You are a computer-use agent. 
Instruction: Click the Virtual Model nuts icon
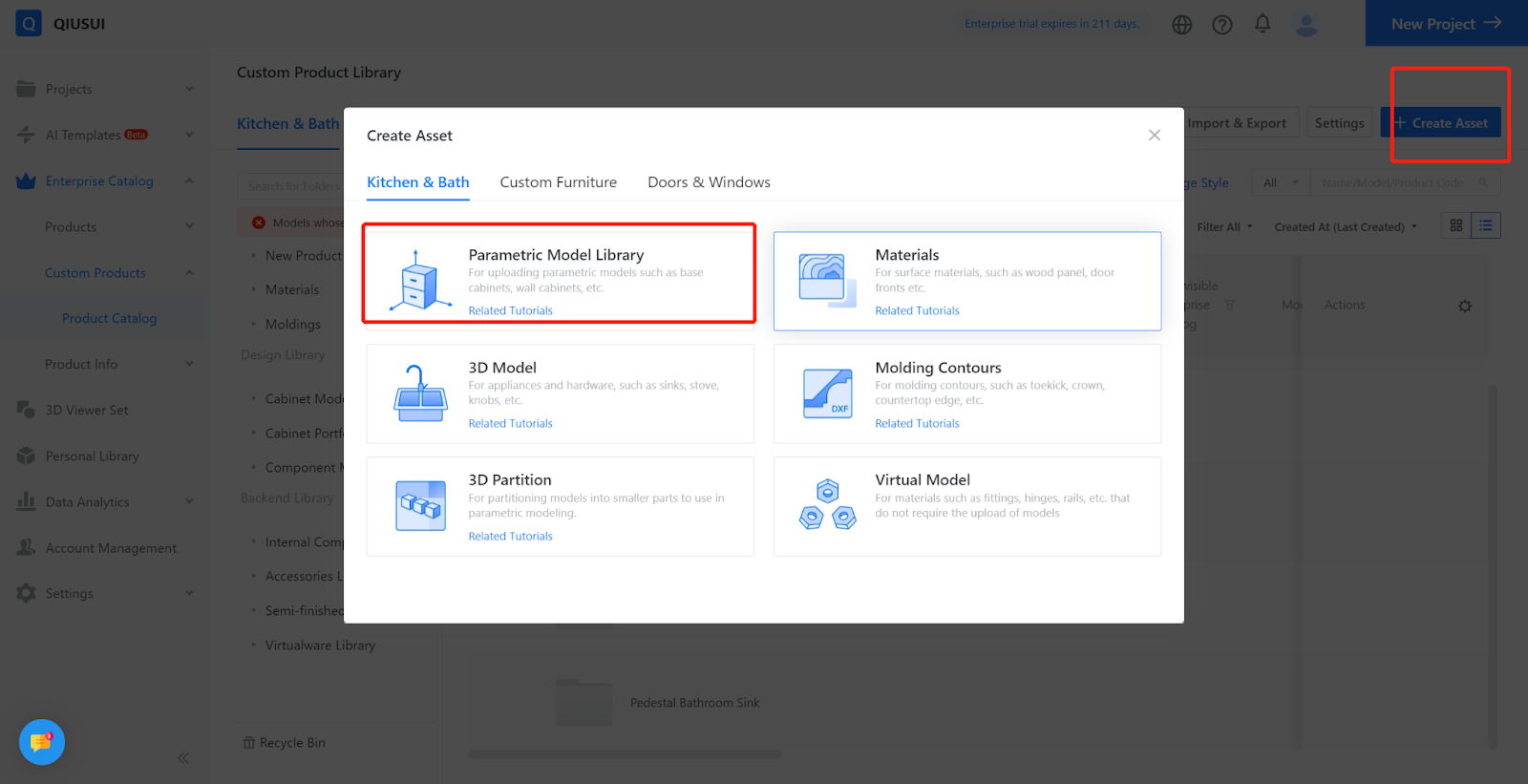click(827, 506)
